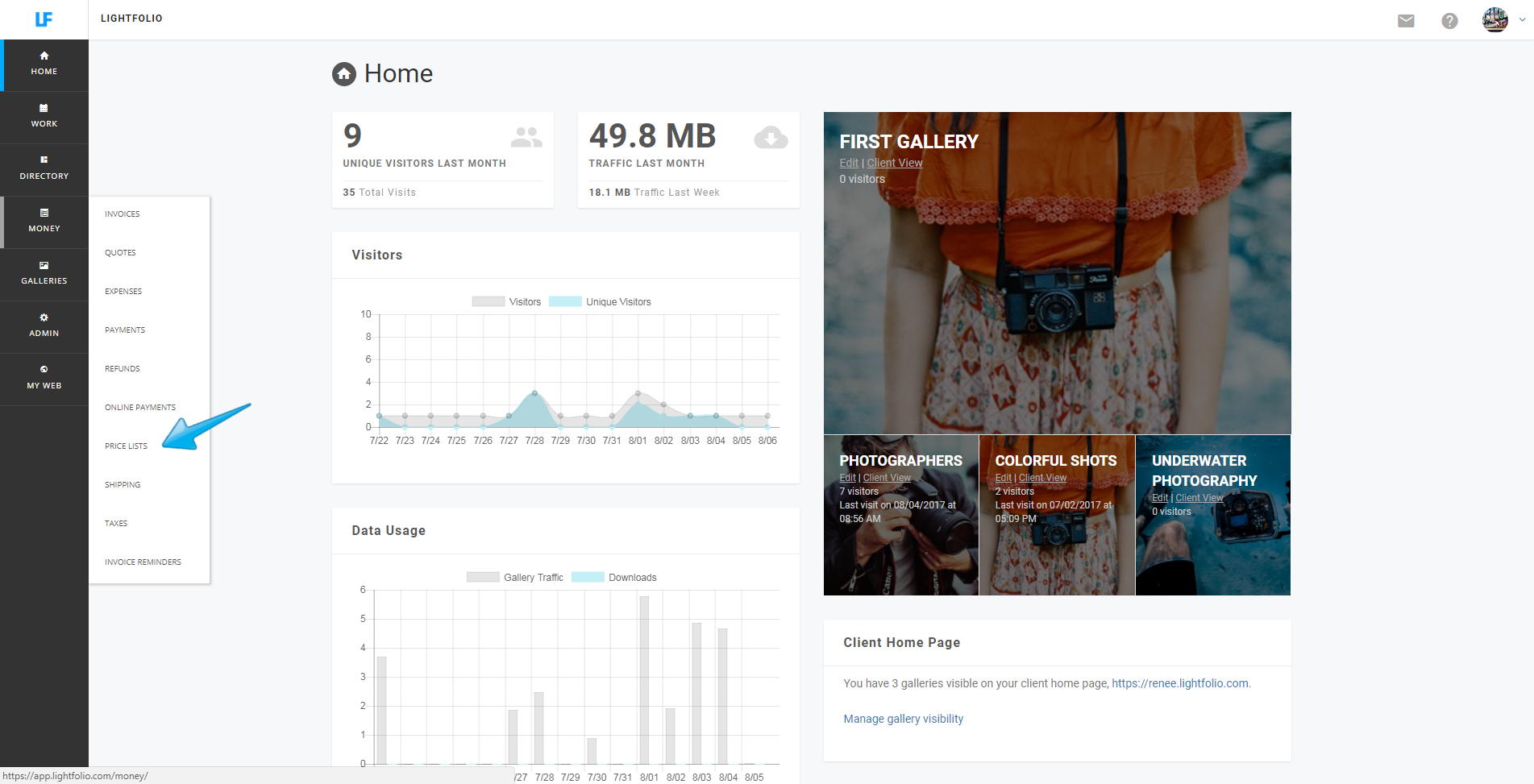This screenshot has height=784, width=1534.
Task: Click the 35 Total Visits text
Action: click(x=380, y=193)
